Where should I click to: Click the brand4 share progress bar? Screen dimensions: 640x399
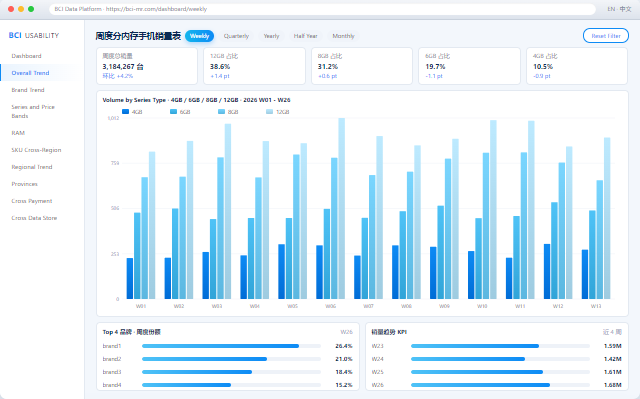231,385
